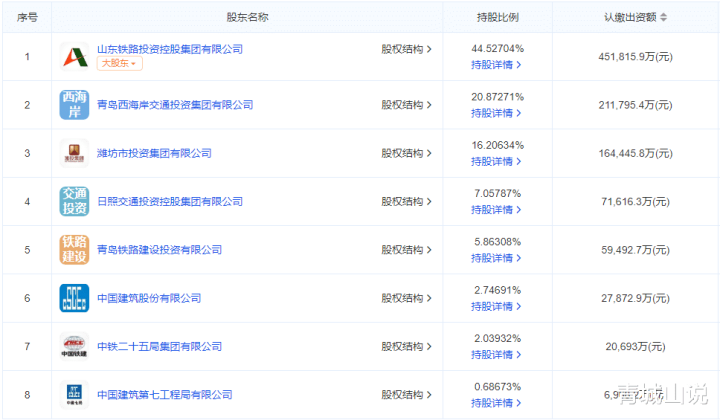This screenshot has width=720, height=420.
Task: Open 股权结构 for 中国建筑股份有限公司
Action: pyautogui.click(x=406, y=298)
